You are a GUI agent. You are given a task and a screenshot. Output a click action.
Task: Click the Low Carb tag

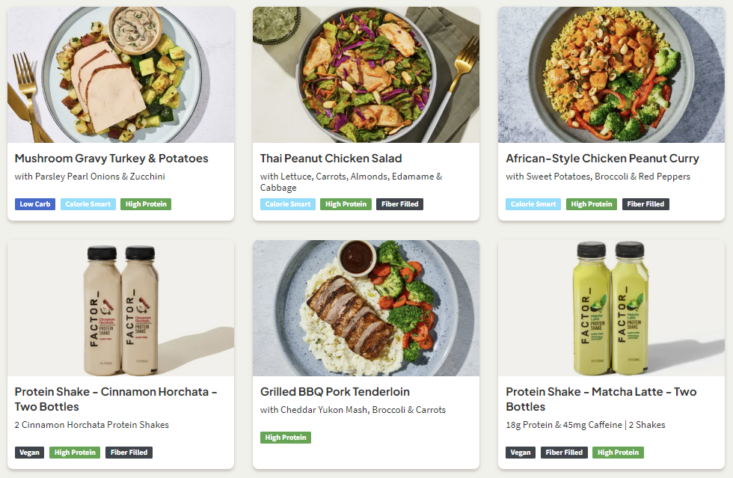[35, 204]
